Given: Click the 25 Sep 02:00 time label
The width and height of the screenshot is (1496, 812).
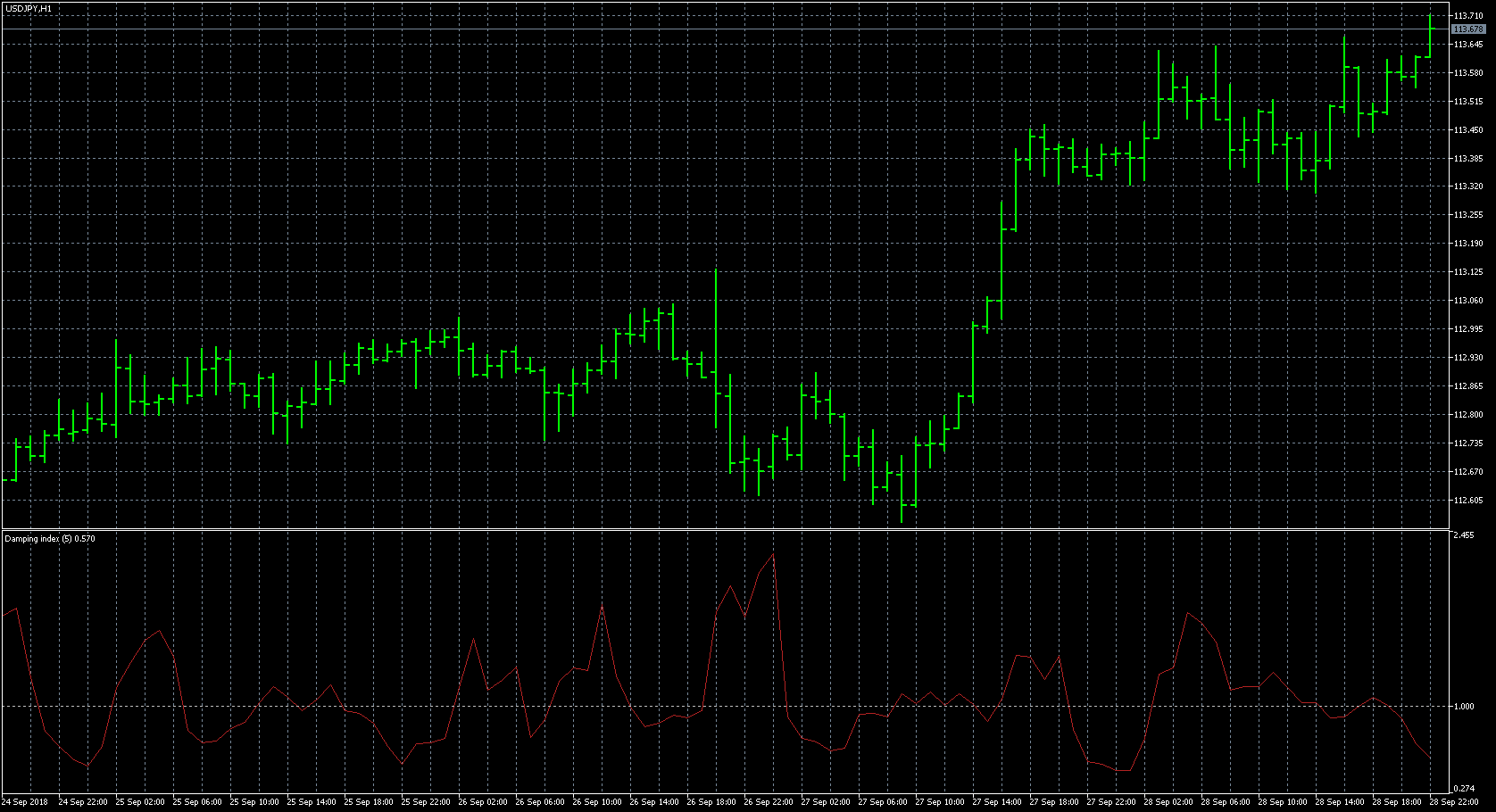Looking at the screenshot, I should 140,801.
